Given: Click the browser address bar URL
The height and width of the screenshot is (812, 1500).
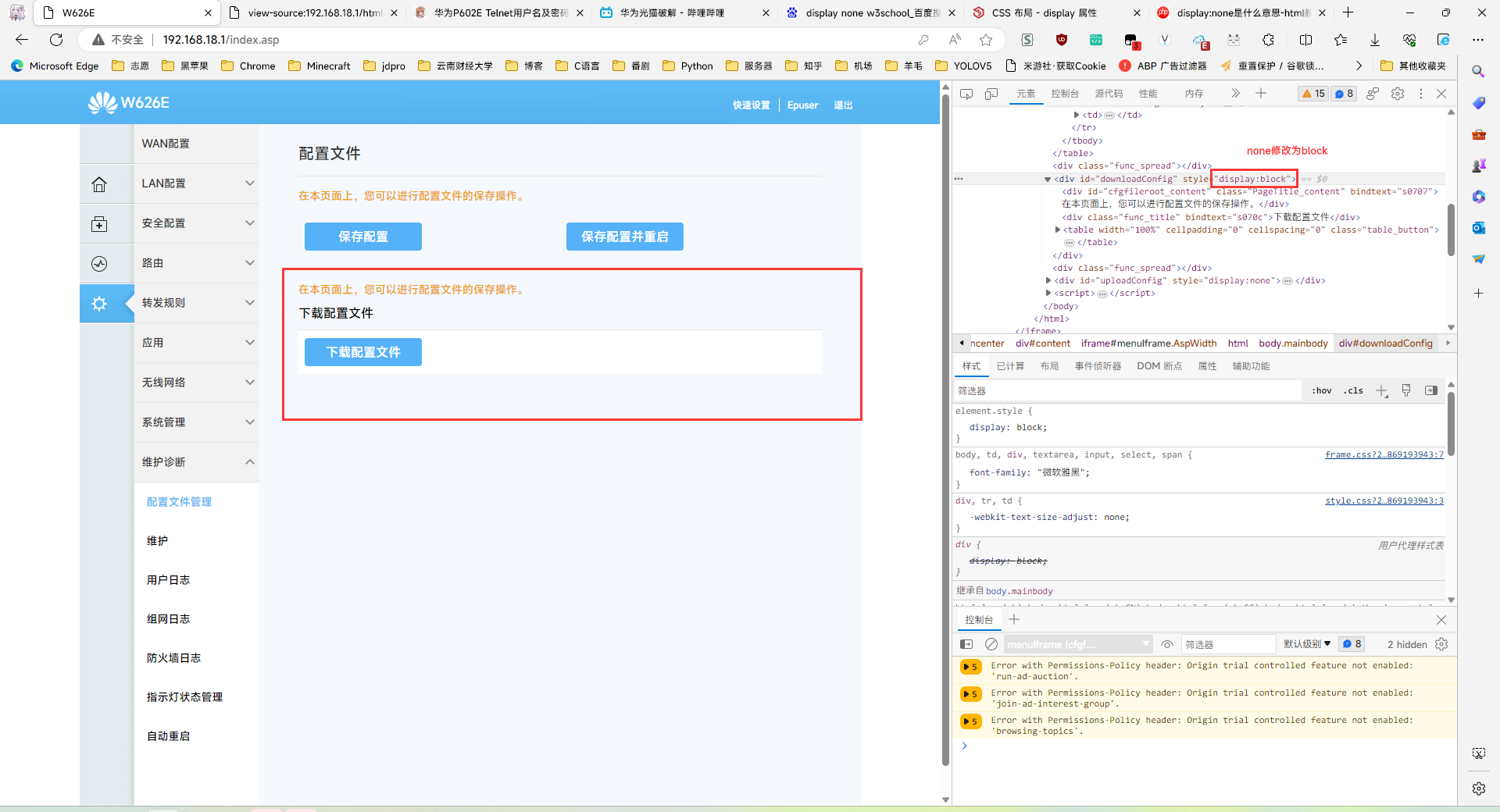Looking at the screenshot, I should (x=221, y=40).
